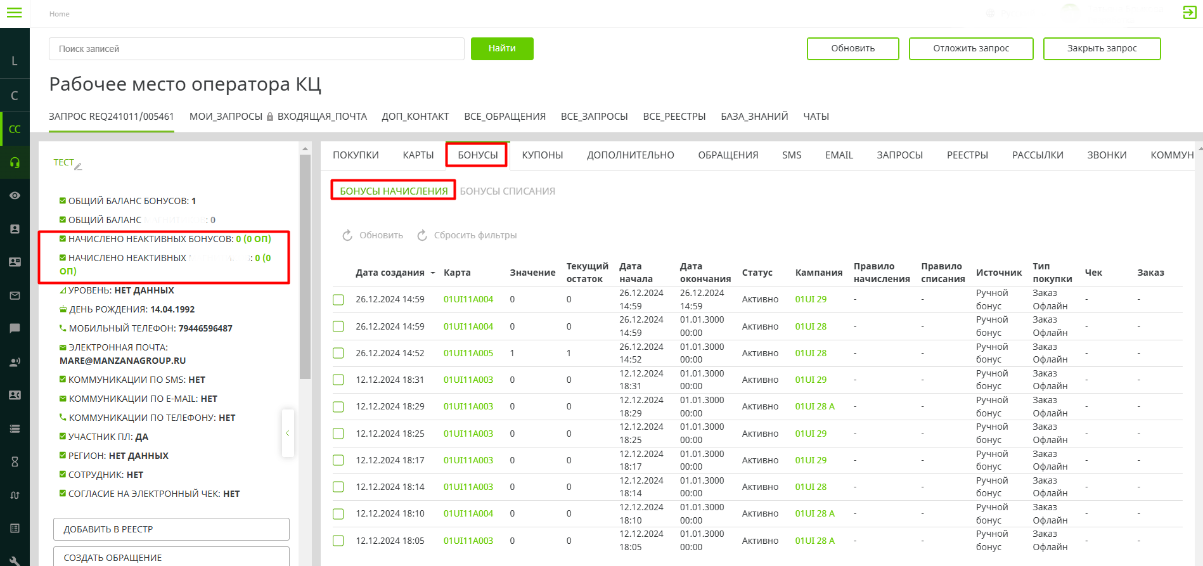Click the Закрыть запрос button

[1101, 48]
